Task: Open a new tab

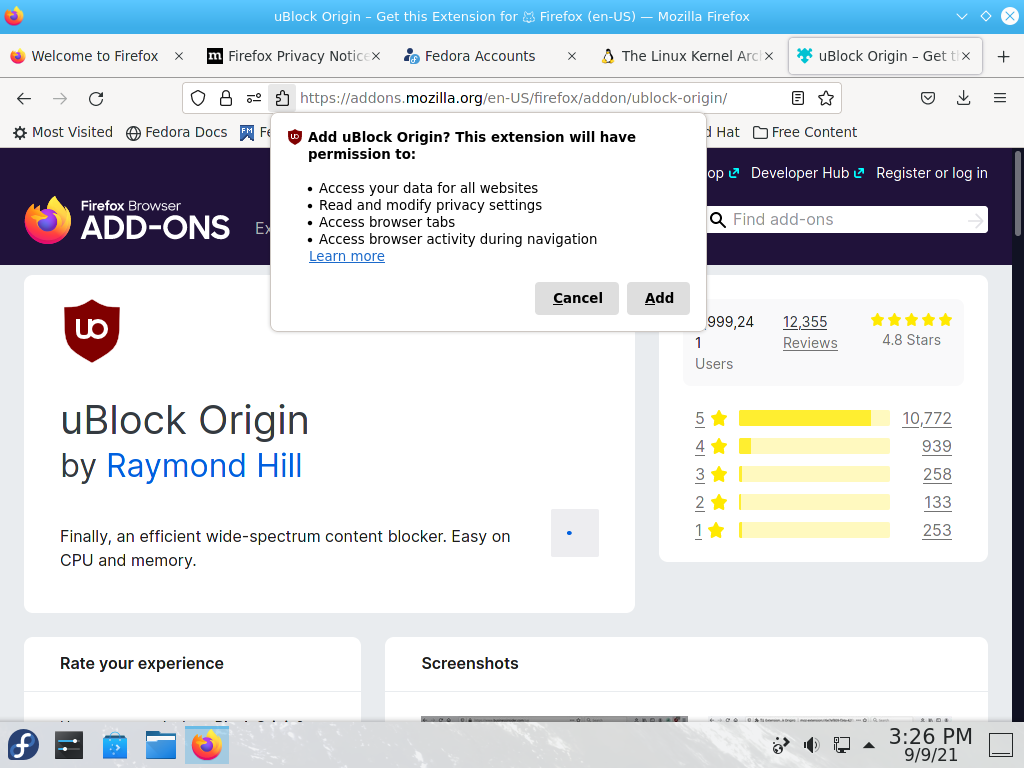Action: pyautogui.click(x=1004, y=57)
